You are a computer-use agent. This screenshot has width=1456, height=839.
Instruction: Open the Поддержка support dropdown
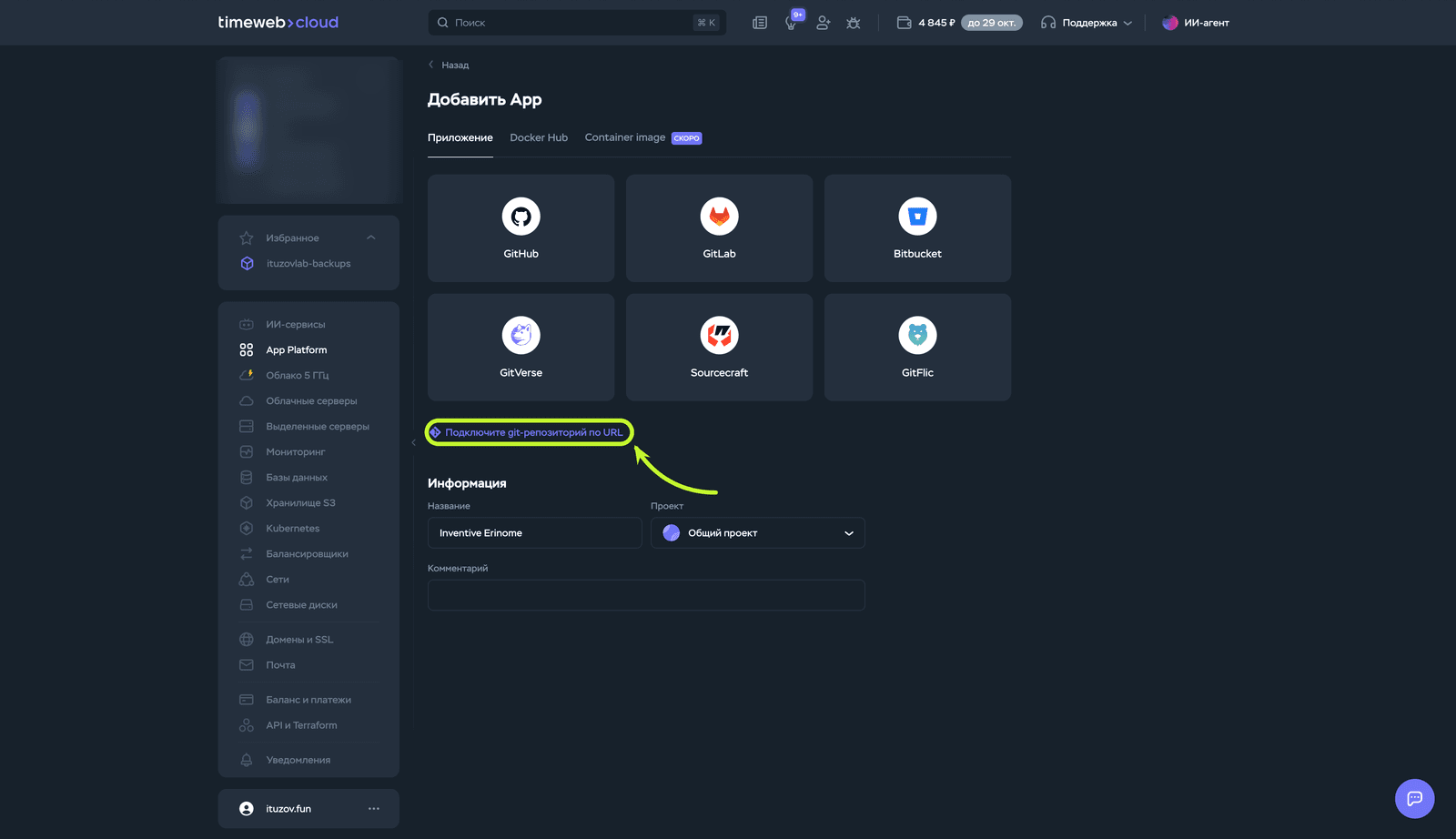click(1087, 23)
